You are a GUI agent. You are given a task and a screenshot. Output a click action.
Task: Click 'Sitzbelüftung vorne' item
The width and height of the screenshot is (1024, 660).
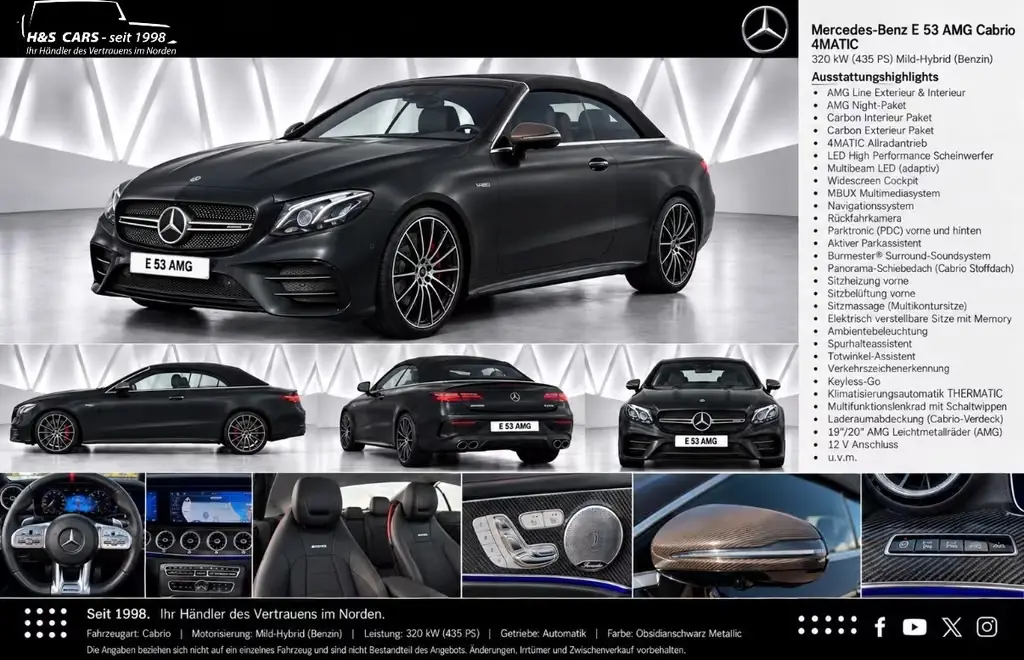click(x=871, y=293)
